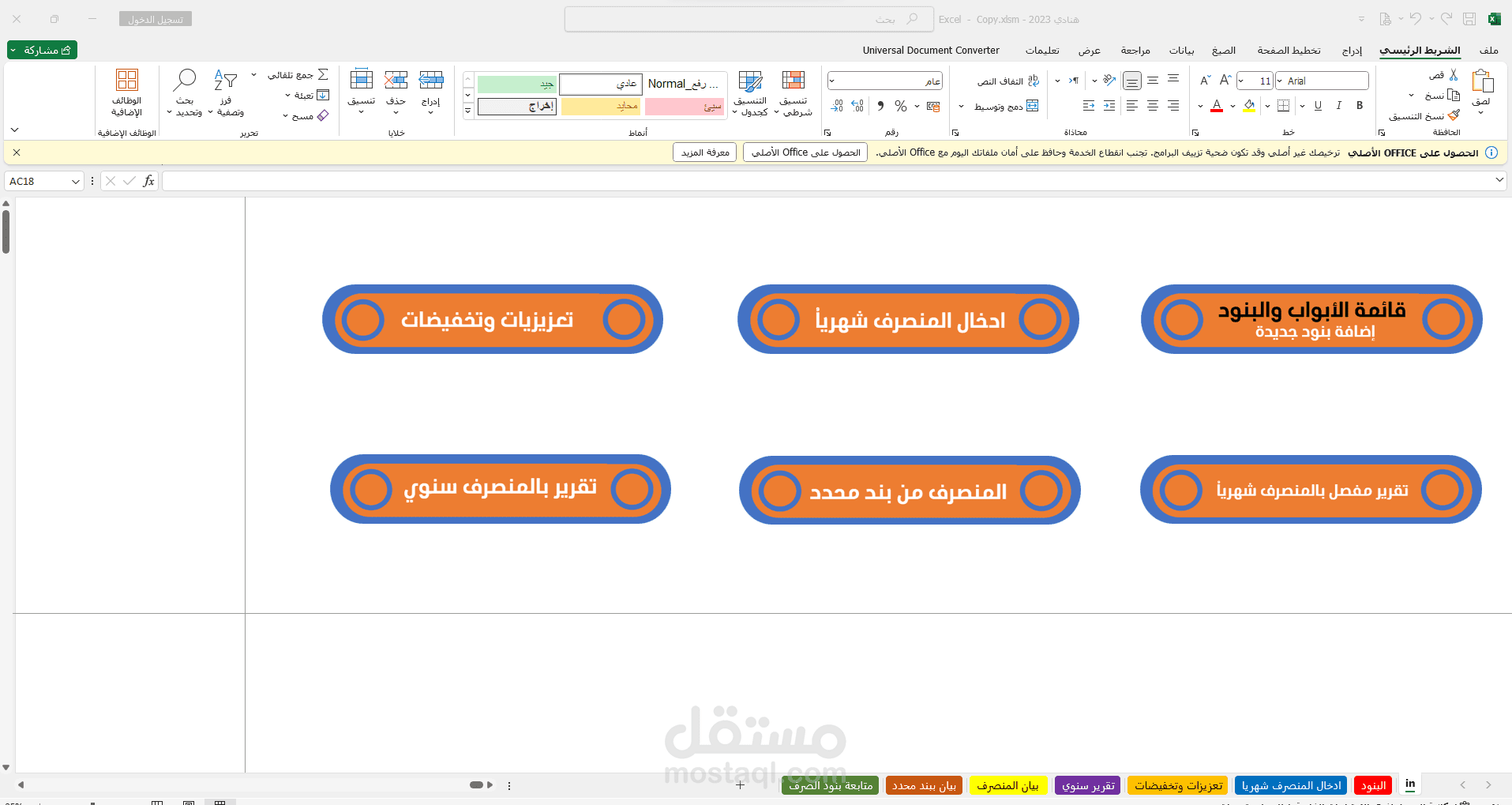This screenshot has height=805, width=1512.
Task: Click Insert cells (إدراج) icon
Action: pyautogui.click(x=431, y=80)
